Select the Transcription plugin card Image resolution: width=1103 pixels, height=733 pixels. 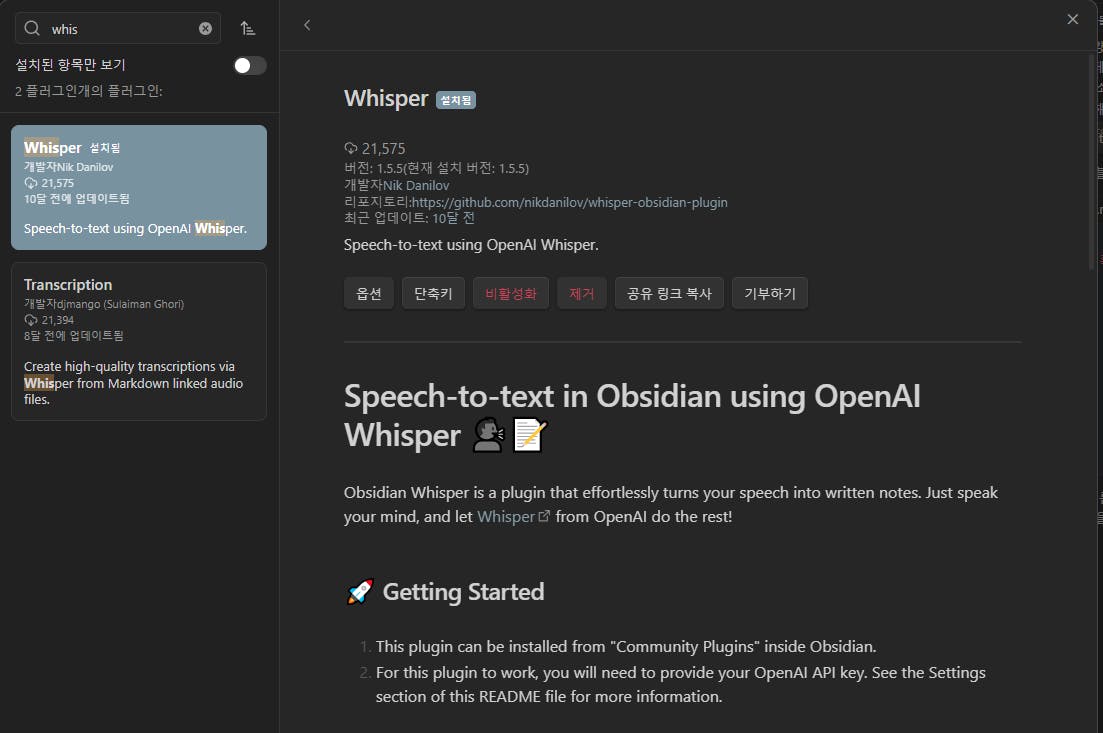[x=139, y=341]
